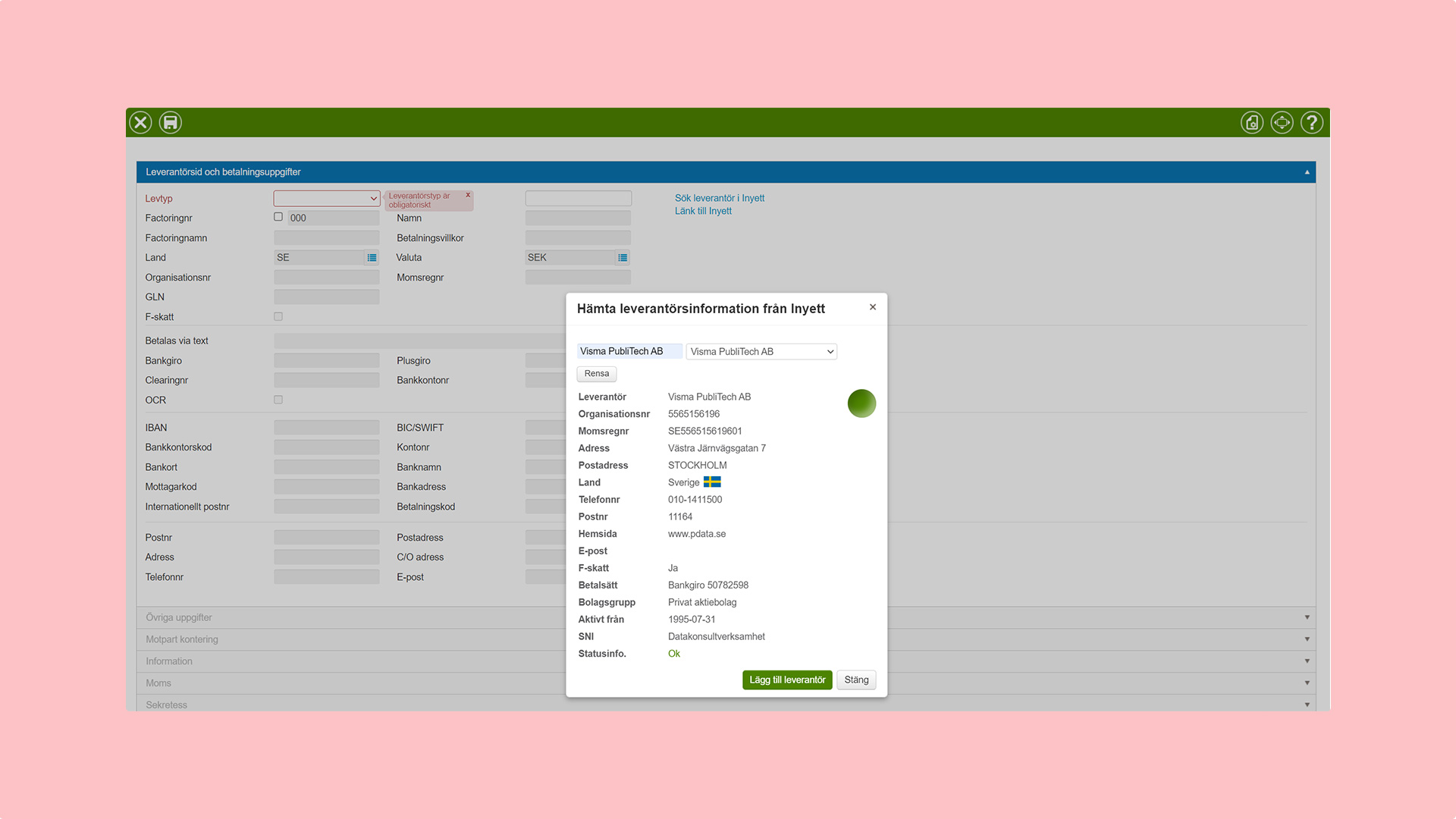The width and height of the screenshot is (1456, 819).
Task: Click the green Ok status text
Action: coord(674,654)
